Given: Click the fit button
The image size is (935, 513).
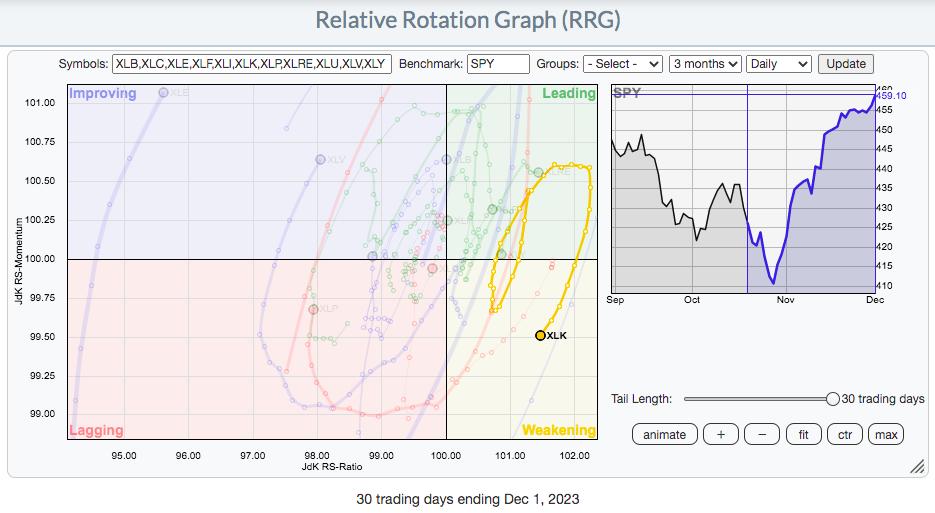Looking at the screenshot, I should [x=803, y=434].
